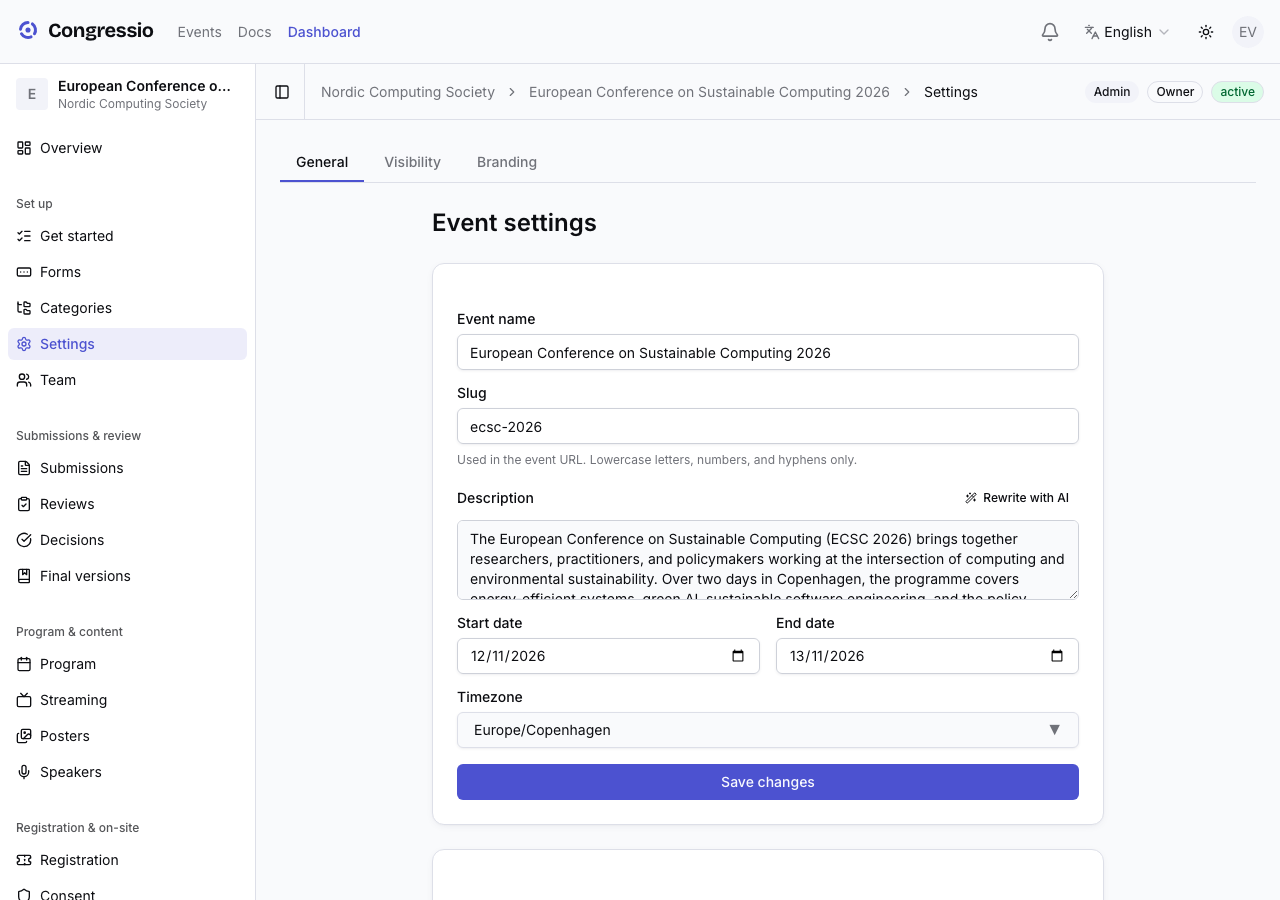Open Consent in the sidebar
The image size is (1280, 900).
click(x=127, y=890)
